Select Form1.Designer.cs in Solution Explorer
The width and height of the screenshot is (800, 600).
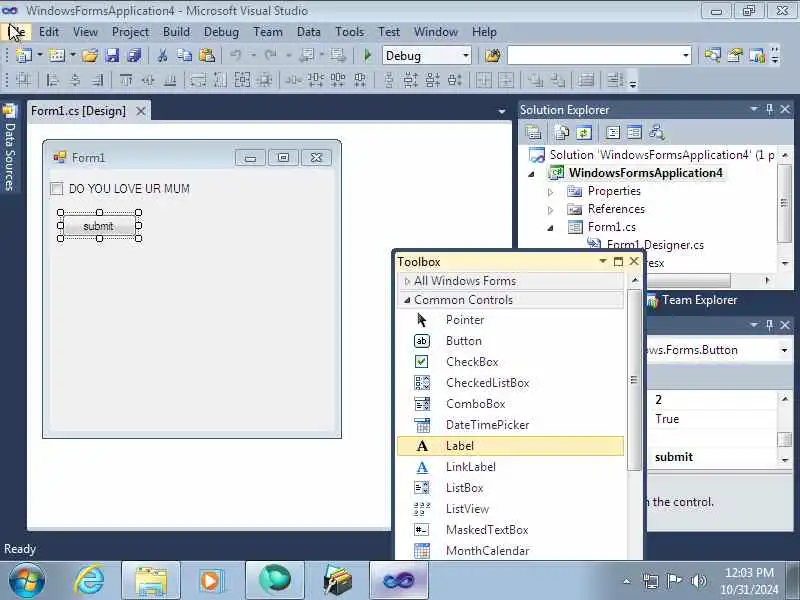[x=655, y=245]
